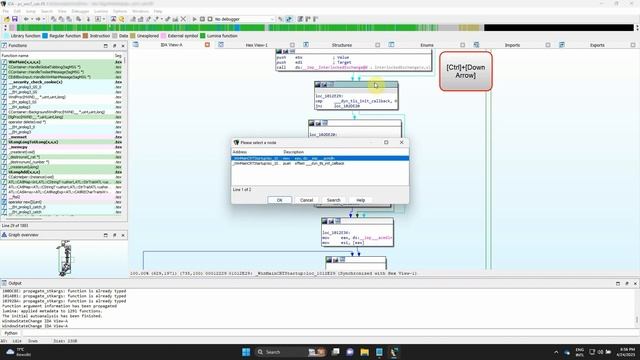
Task: Open the forward-history dropdown arrow
Action: pyautogui.click(x=44, y=19)
